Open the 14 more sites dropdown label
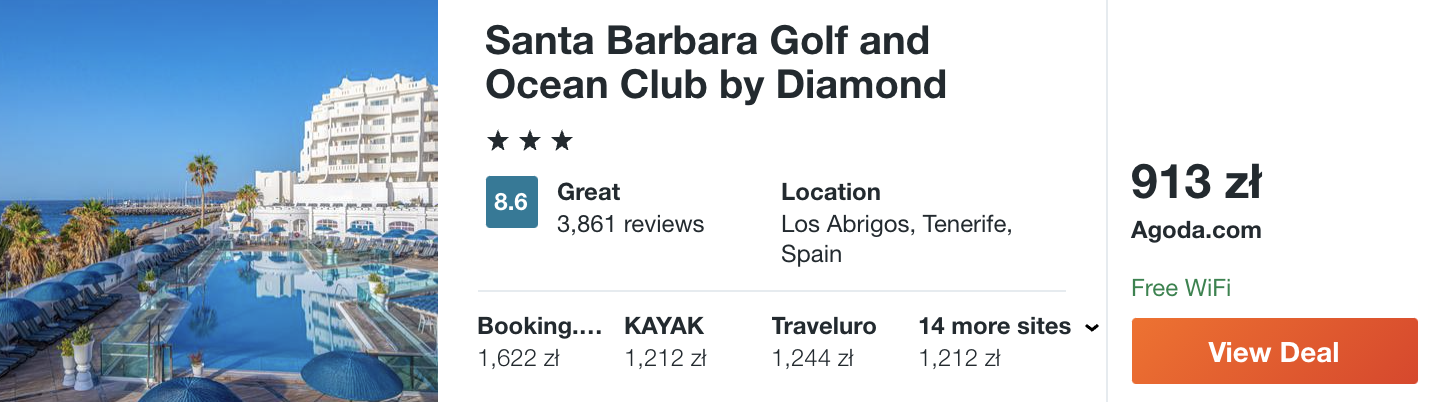Image resolution: width=1432 pixels, height=402 pixels. (994, 326)
